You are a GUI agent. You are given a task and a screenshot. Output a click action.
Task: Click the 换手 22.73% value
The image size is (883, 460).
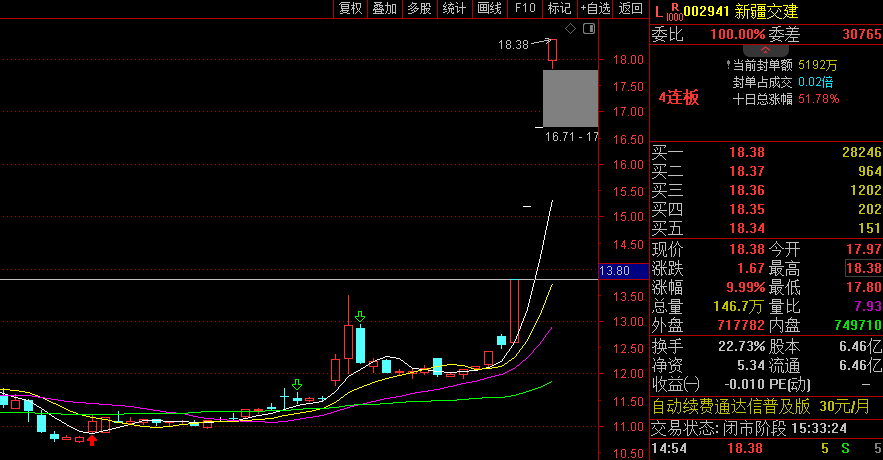742,346
